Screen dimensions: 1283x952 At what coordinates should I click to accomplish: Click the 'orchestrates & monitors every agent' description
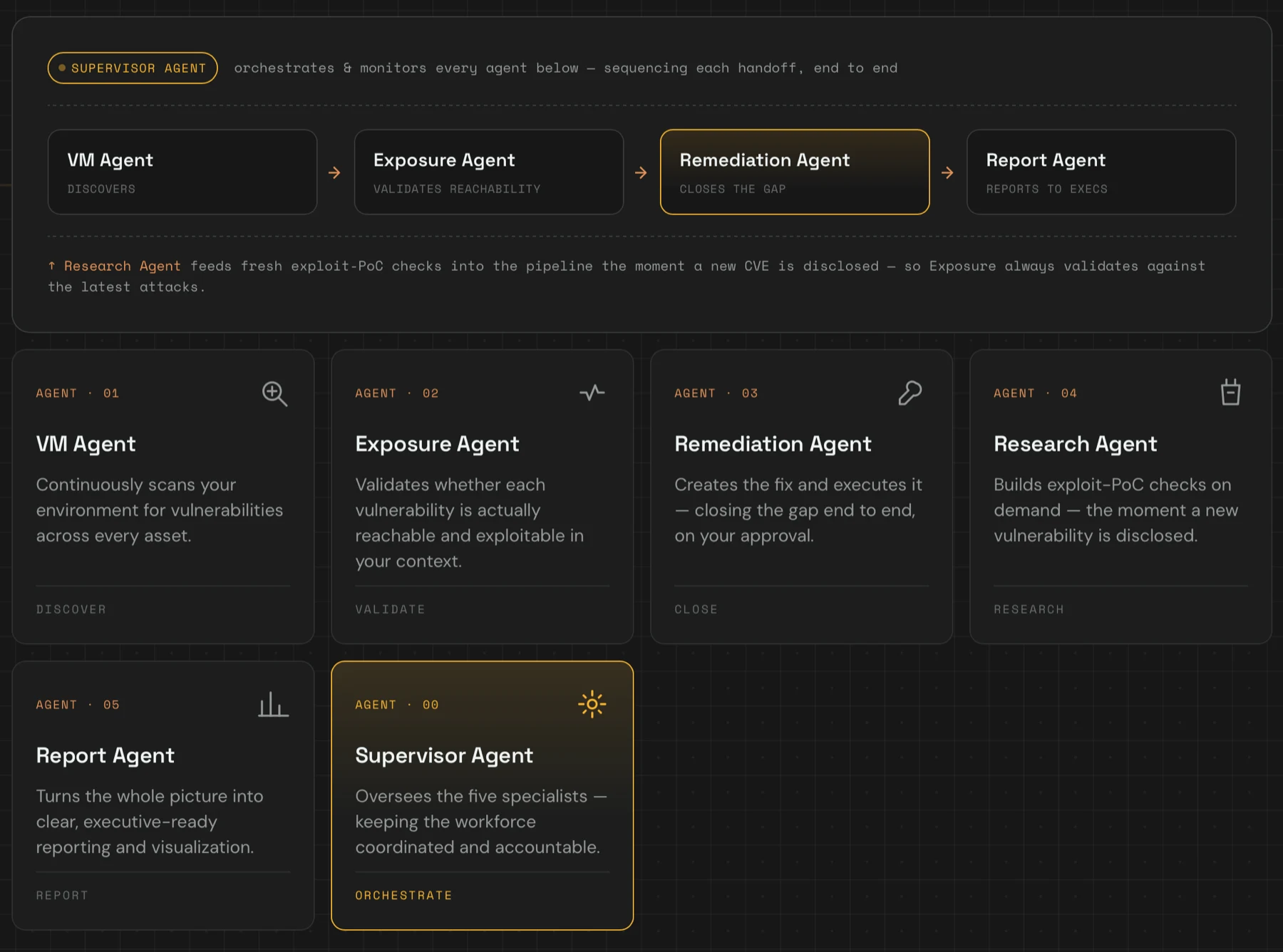tap(566, 68)
